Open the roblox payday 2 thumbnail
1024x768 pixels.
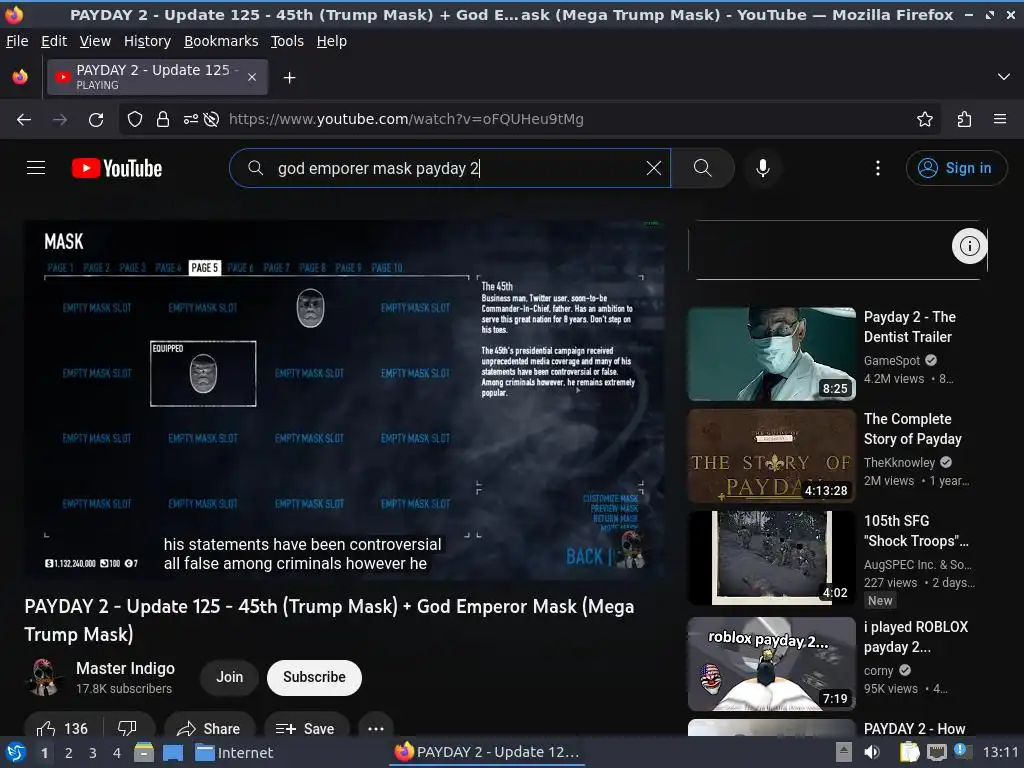click(771, 664)
